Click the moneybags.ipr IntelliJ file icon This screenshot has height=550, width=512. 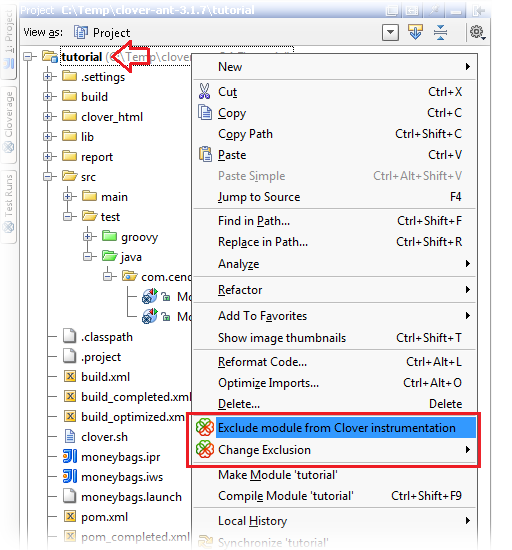coord(70,456)
